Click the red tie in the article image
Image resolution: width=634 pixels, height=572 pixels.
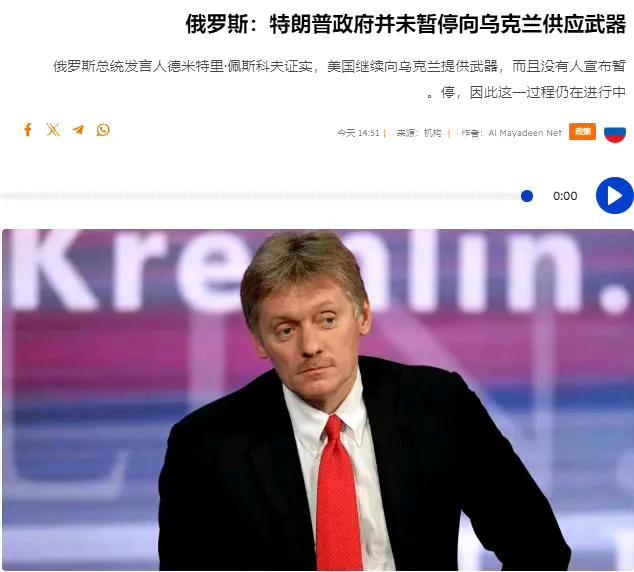[338, 492]
